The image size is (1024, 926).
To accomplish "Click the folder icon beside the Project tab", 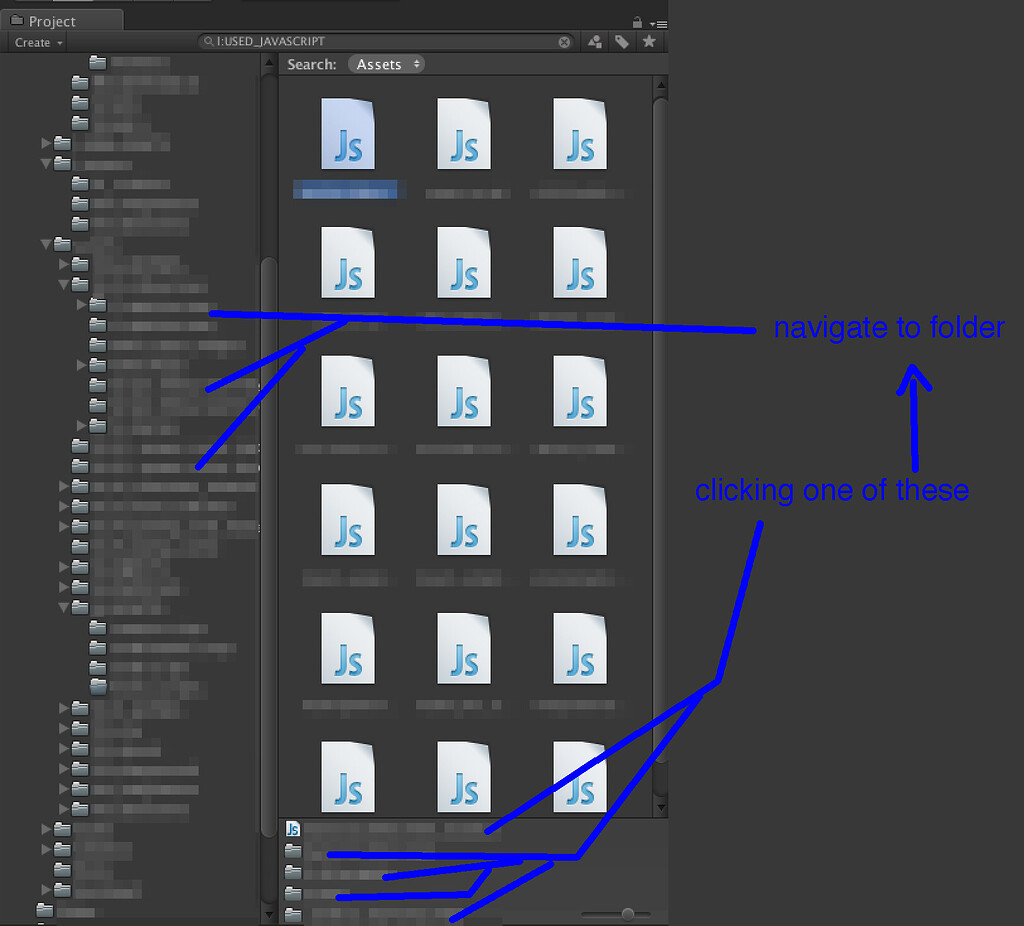I will pos(19,19).
